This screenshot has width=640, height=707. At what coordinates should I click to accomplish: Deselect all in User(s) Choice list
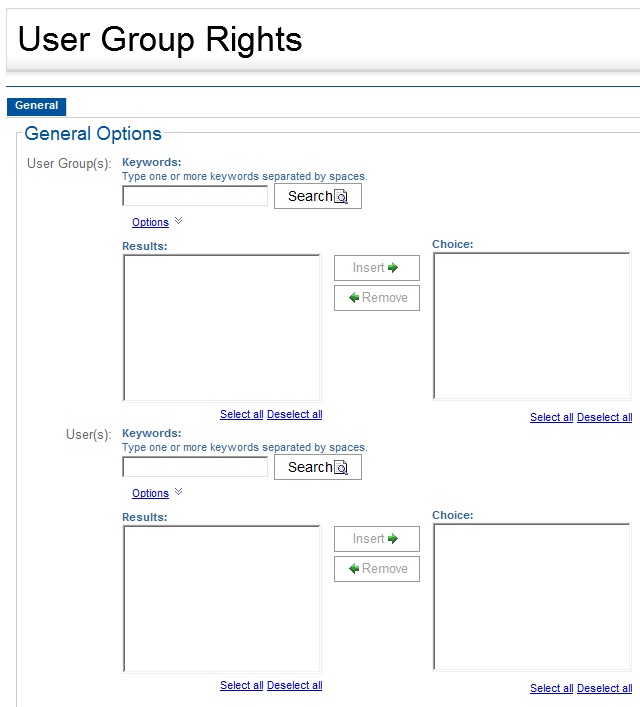604,689
